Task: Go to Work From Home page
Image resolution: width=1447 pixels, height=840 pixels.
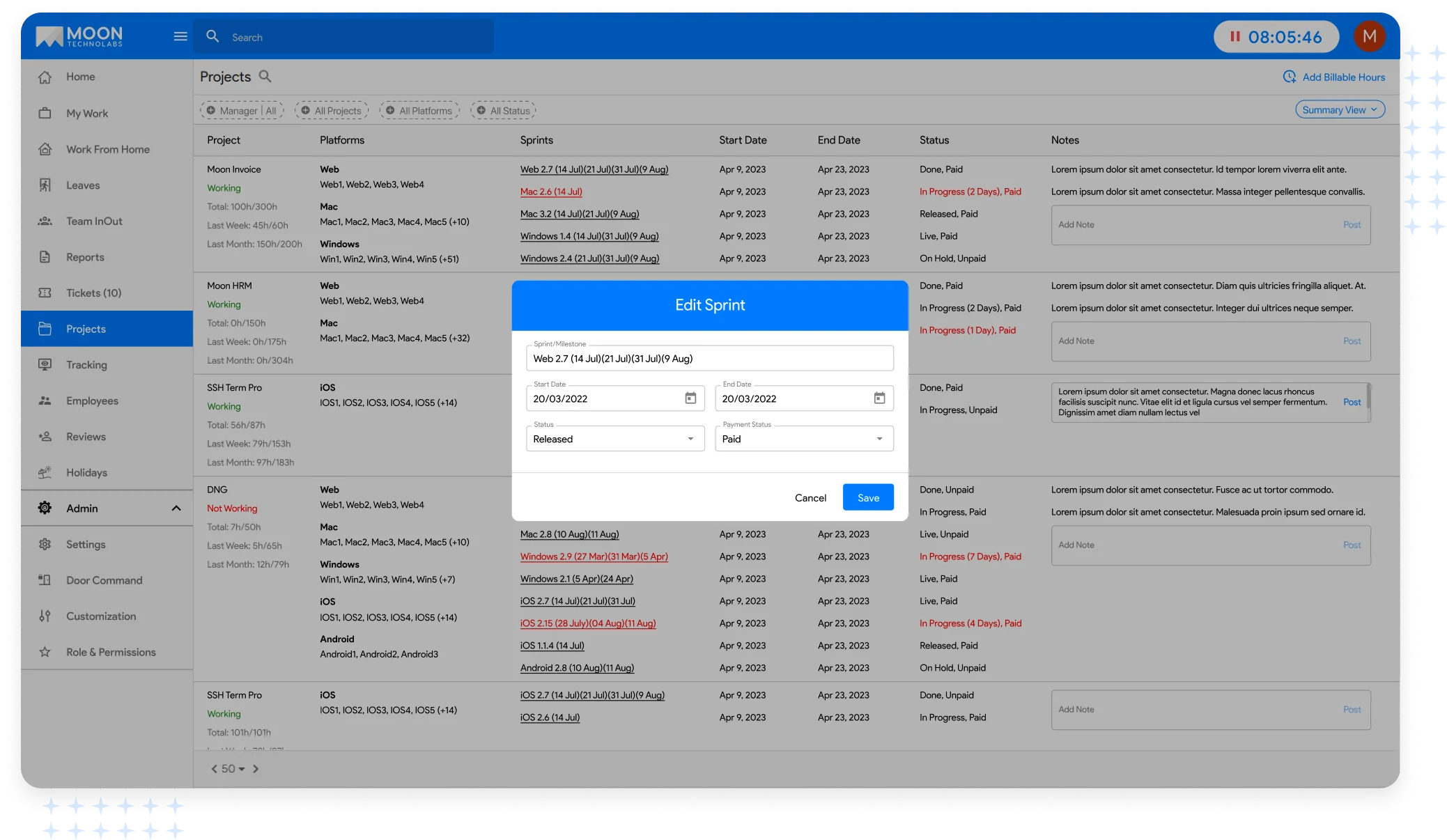Action: (107, 149)
